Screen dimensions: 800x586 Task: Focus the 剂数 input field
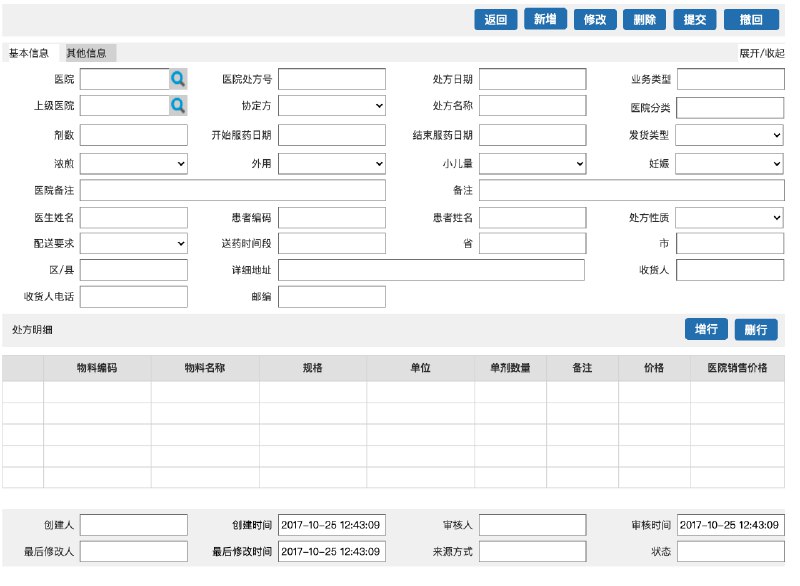pos(134,135)
